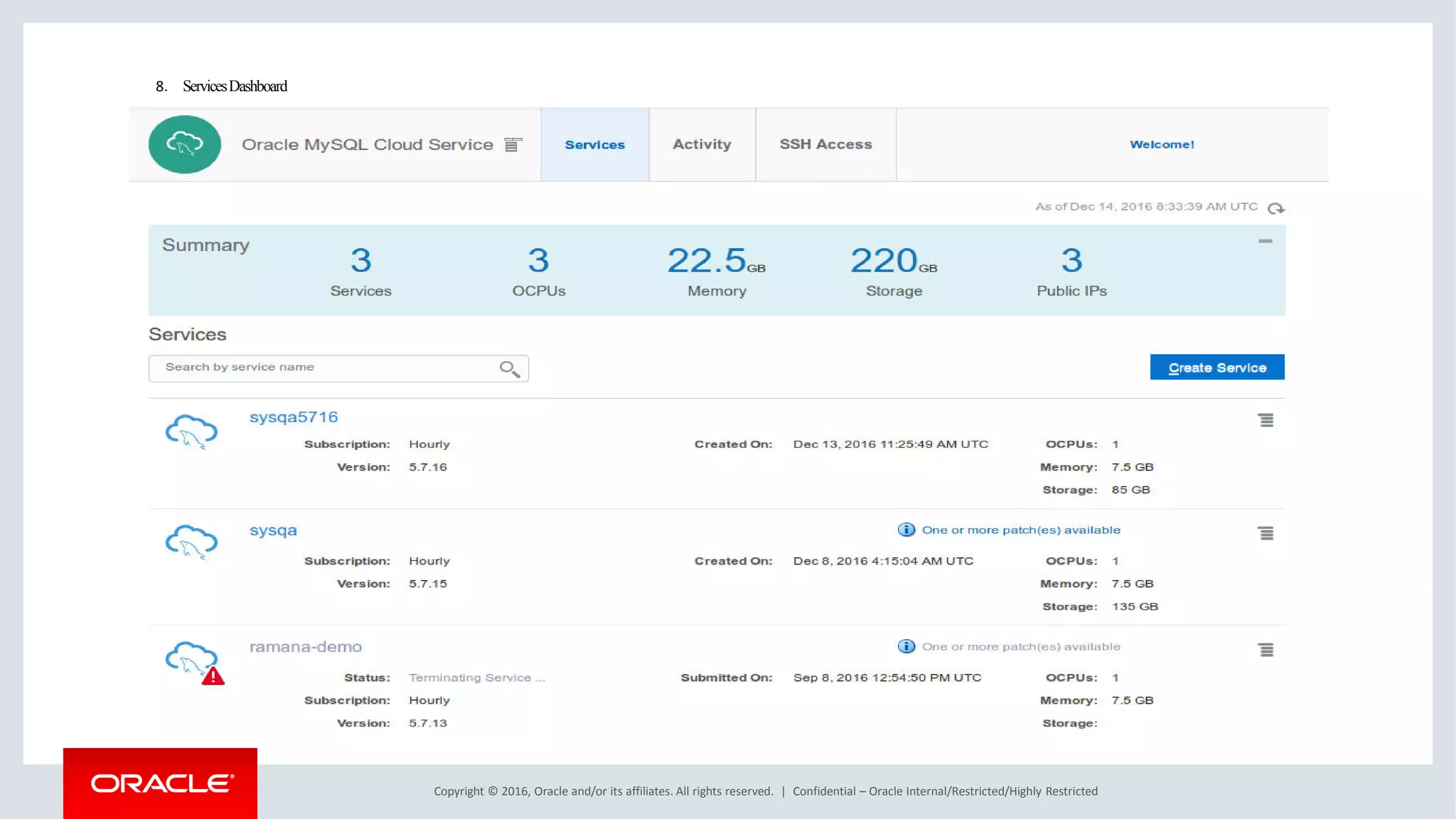Screen dimensions: 1456x819
Task: Switch to the Services tab
Action: pyautogui.click(x=595, y=144)
